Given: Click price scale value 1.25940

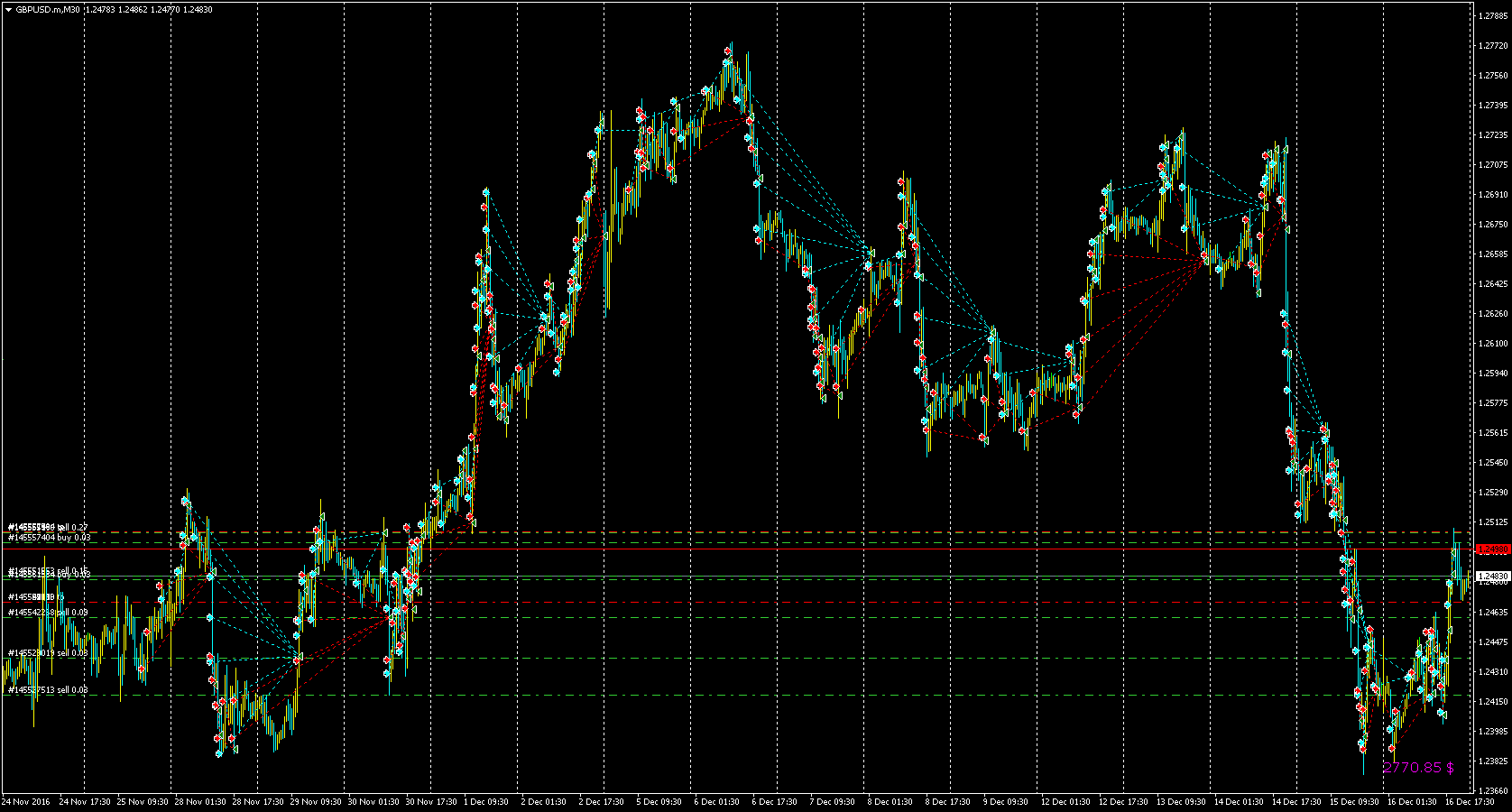Looking at the screenshot, I should pyautogui.click(x=1494, y=374).
